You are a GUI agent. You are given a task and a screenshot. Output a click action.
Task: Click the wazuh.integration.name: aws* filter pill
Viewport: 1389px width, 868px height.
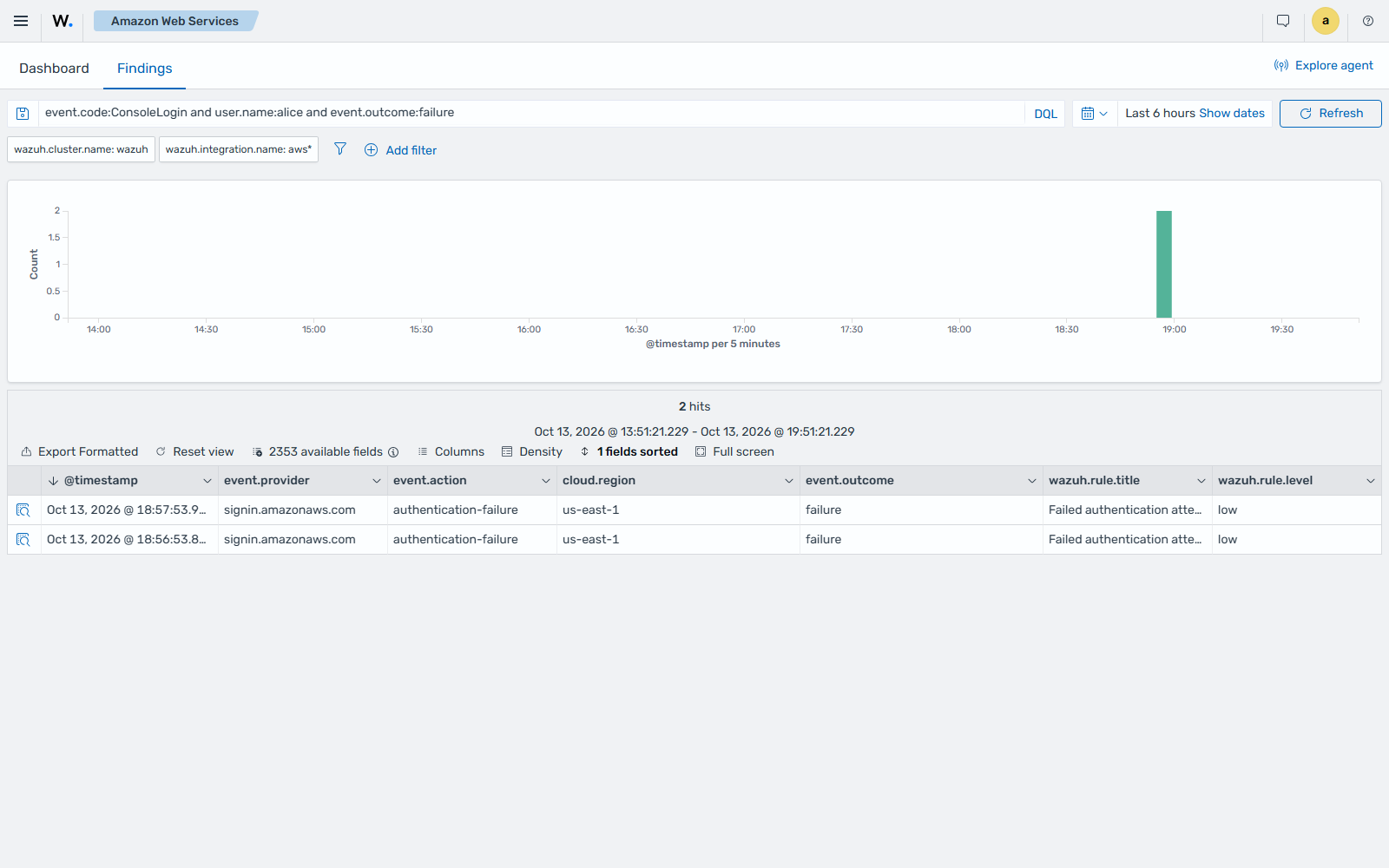click(239, 149)
